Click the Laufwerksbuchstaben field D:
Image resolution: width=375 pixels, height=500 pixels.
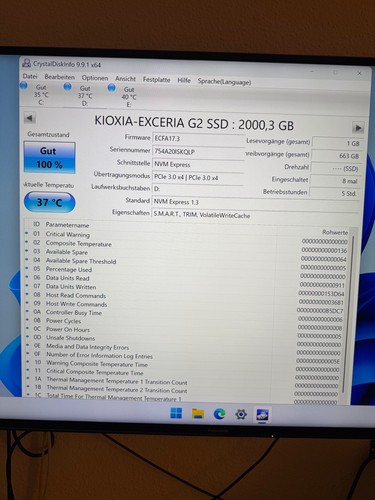coord(198,189)
